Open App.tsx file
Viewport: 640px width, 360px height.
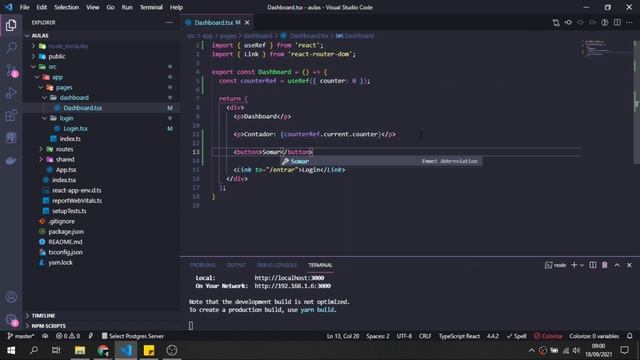[x=66, y=169]
